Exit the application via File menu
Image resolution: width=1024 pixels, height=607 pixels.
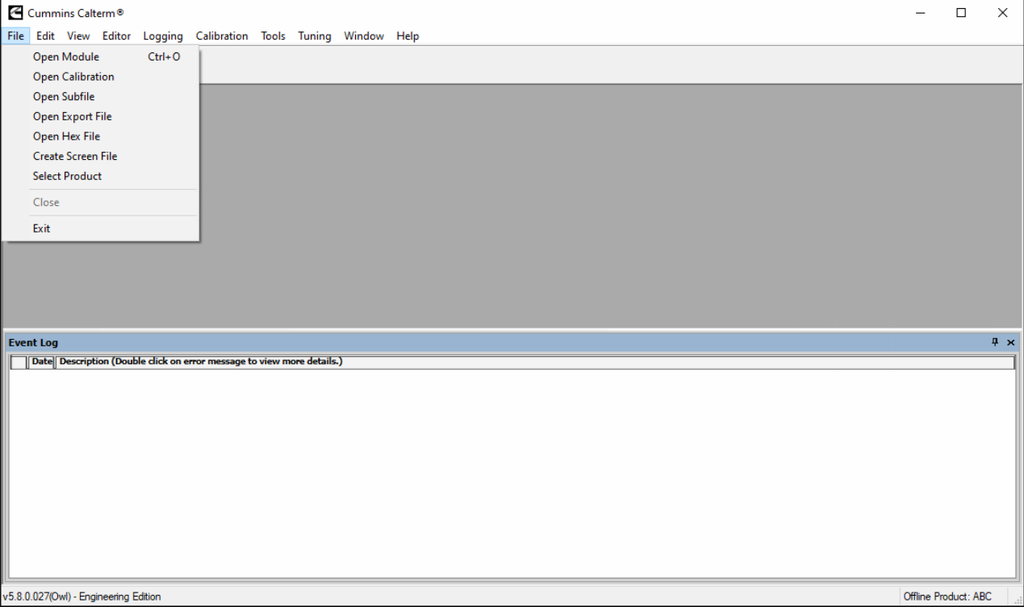tap(41, 229)
